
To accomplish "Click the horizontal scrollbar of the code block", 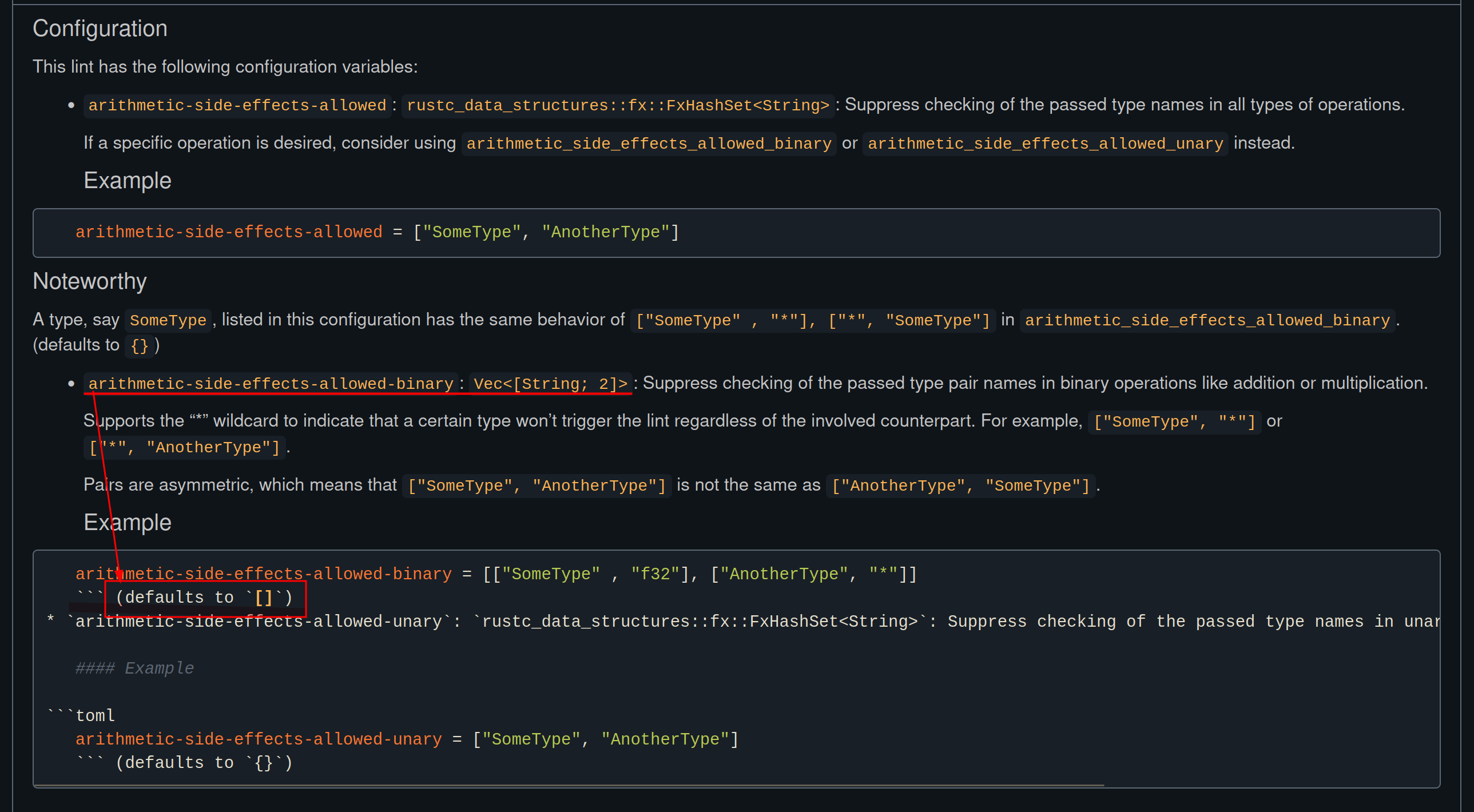I will pyautogui.click(x=570, y=786).
